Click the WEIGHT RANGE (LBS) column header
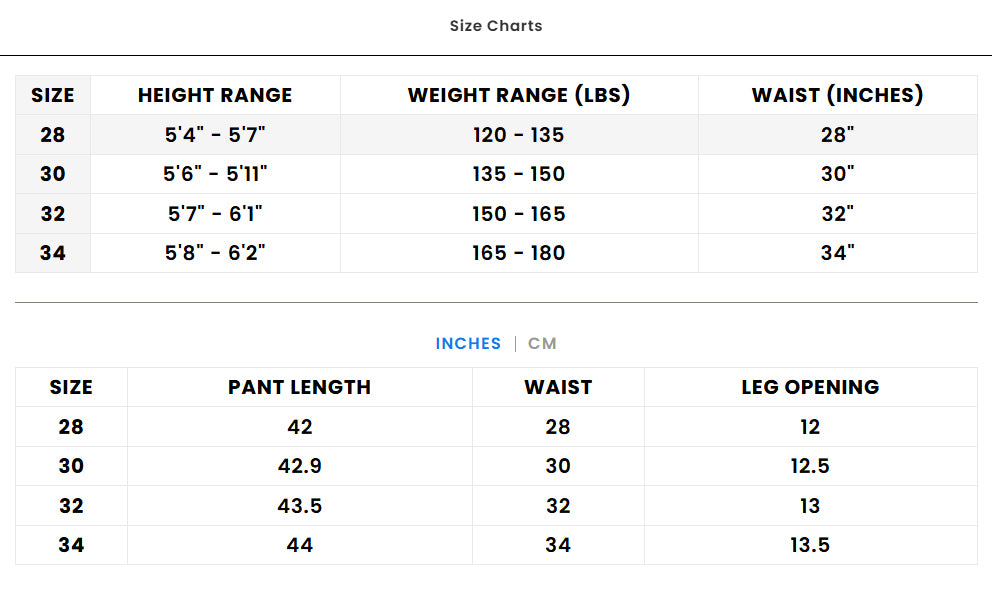The height and width of the screenshot is (601, 992). (519, 95)
